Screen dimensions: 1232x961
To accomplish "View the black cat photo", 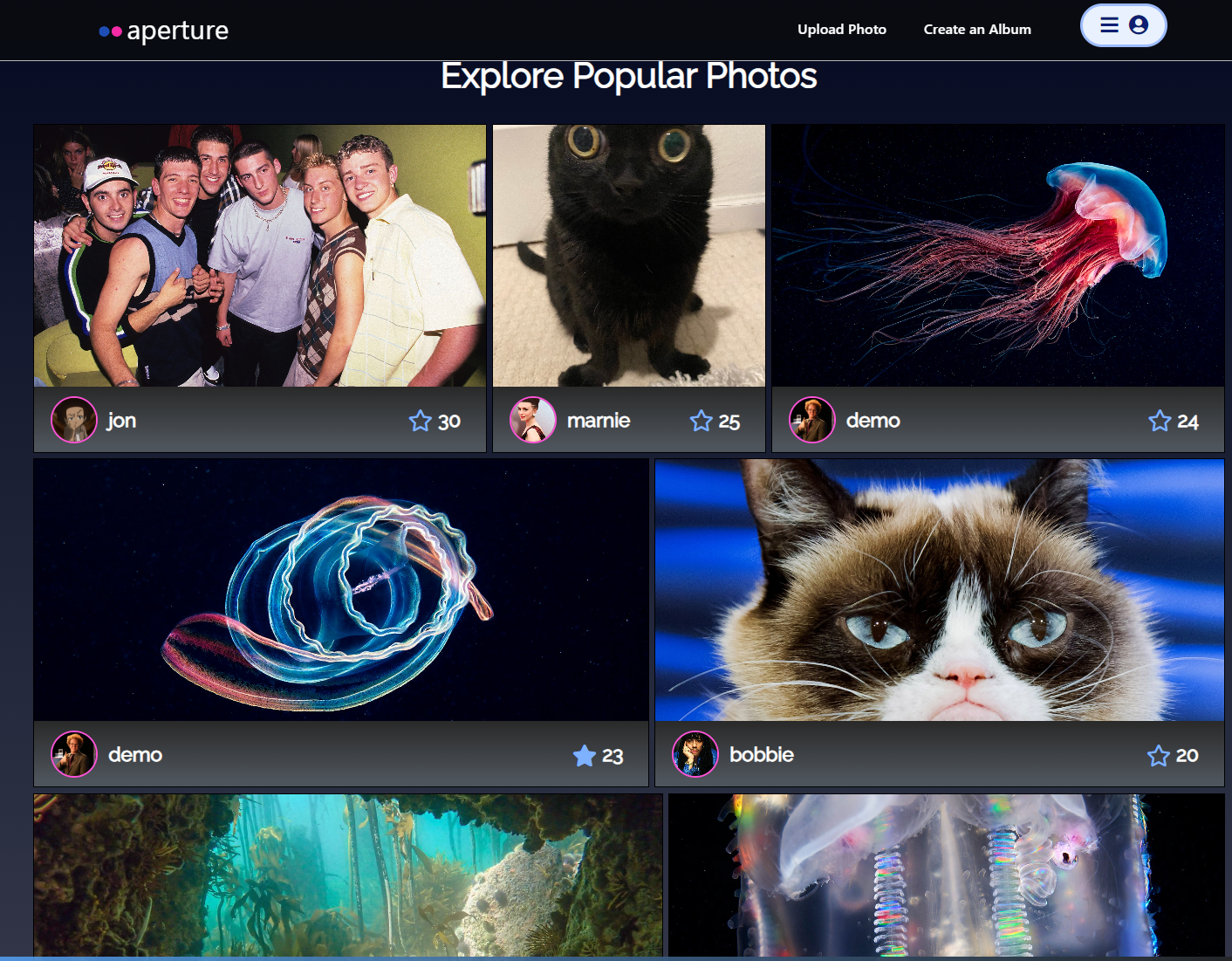I will 628,256.
